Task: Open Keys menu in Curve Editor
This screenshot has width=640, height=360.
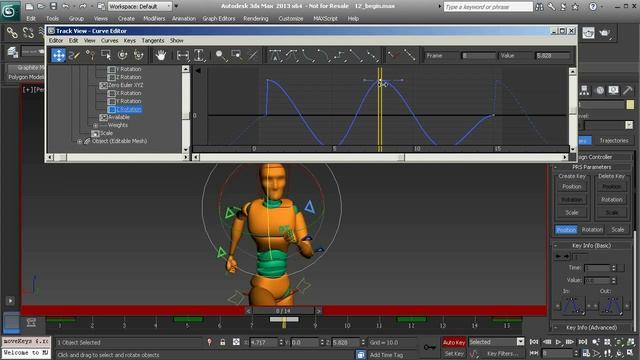Action: pyautogui.click(x=129, y=40)
